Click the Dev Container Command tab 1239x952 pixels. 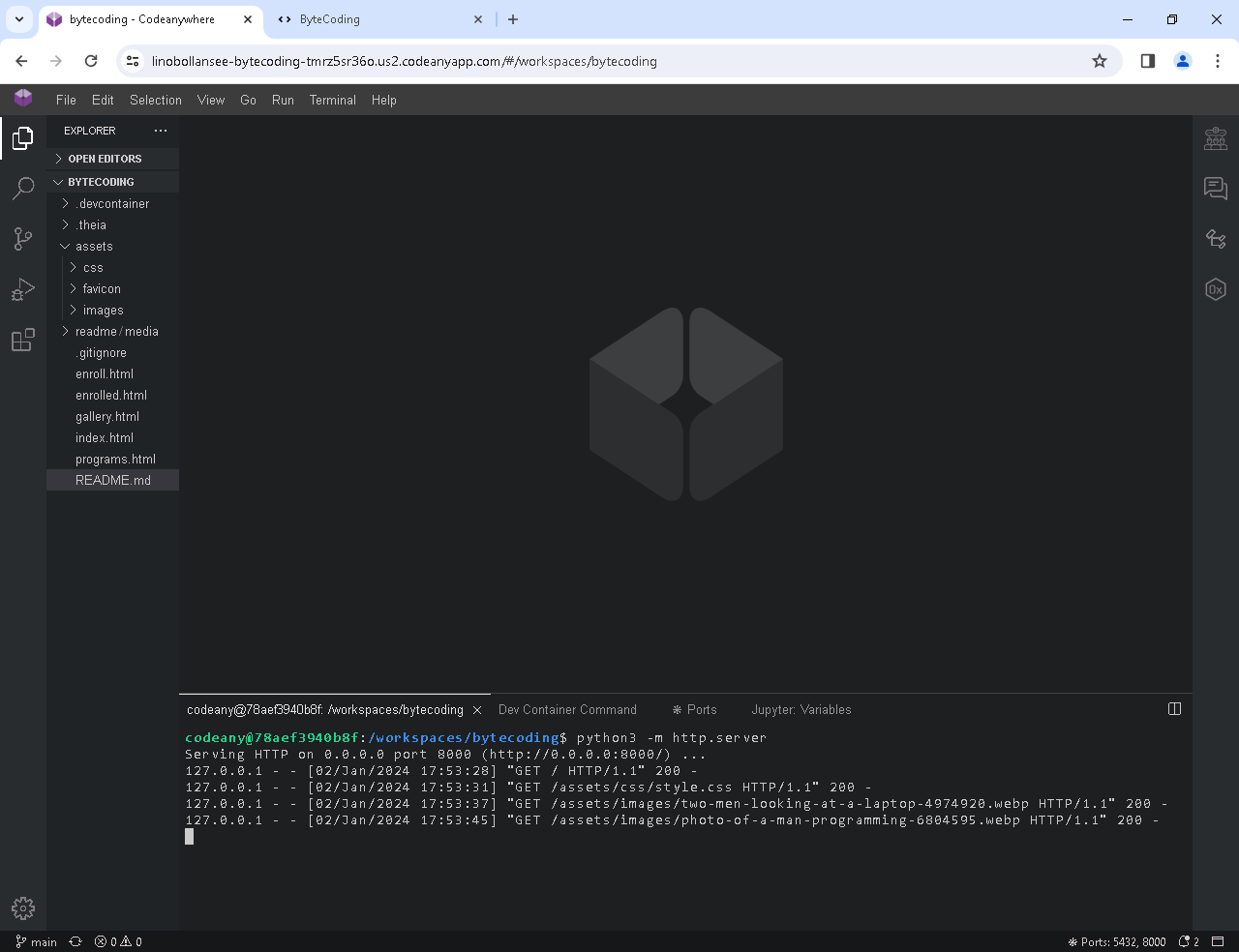[x=567, y=709]
